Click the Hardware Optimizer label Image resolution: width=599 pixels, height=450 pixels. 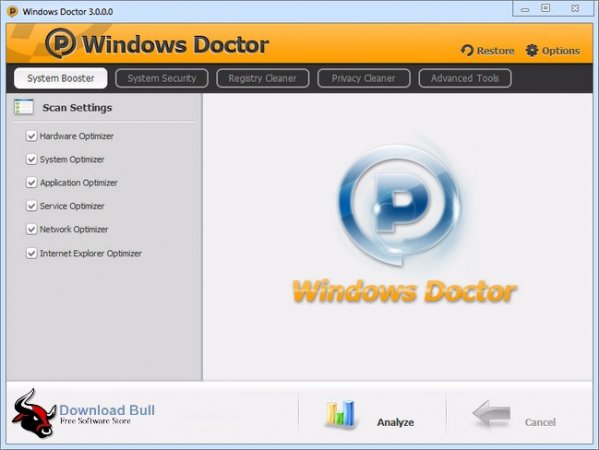pyautogui.click(x=76, y=136)
